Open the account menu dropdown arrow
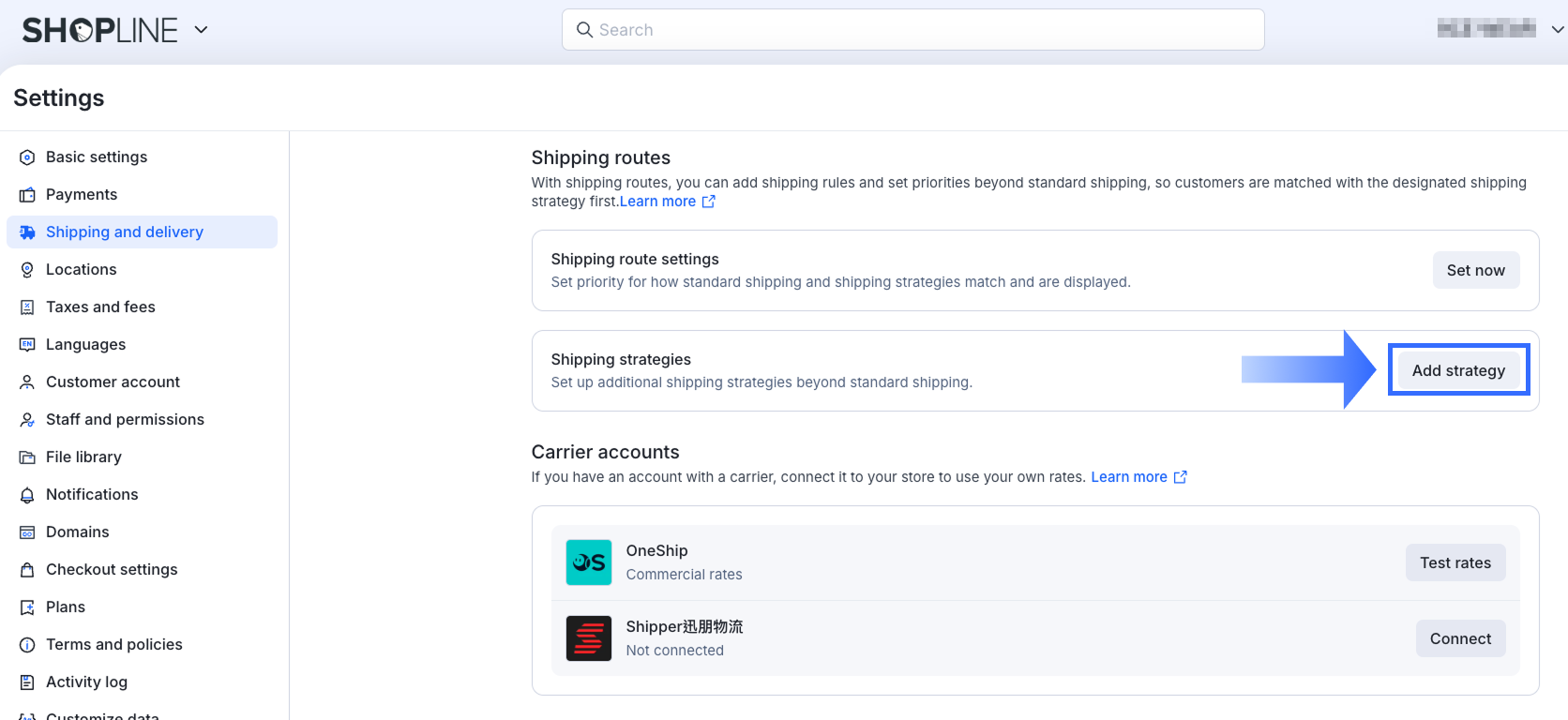Image resolution: width=1568 pixels, height=720 pixels. pyautogui.click(x=1557, y=30)
